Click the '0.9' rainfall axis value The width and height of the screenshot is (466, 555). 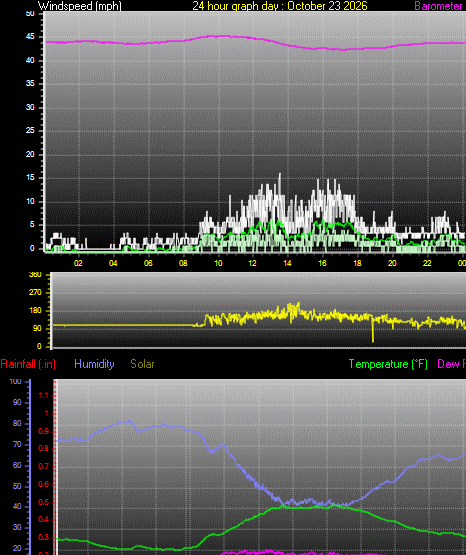tap(43, 431)
